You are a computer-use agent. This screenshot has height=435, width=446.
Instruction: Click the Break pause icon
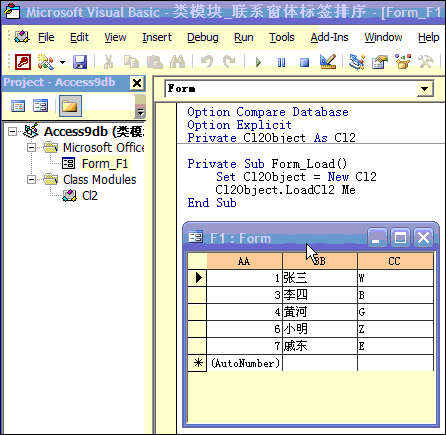281,63
